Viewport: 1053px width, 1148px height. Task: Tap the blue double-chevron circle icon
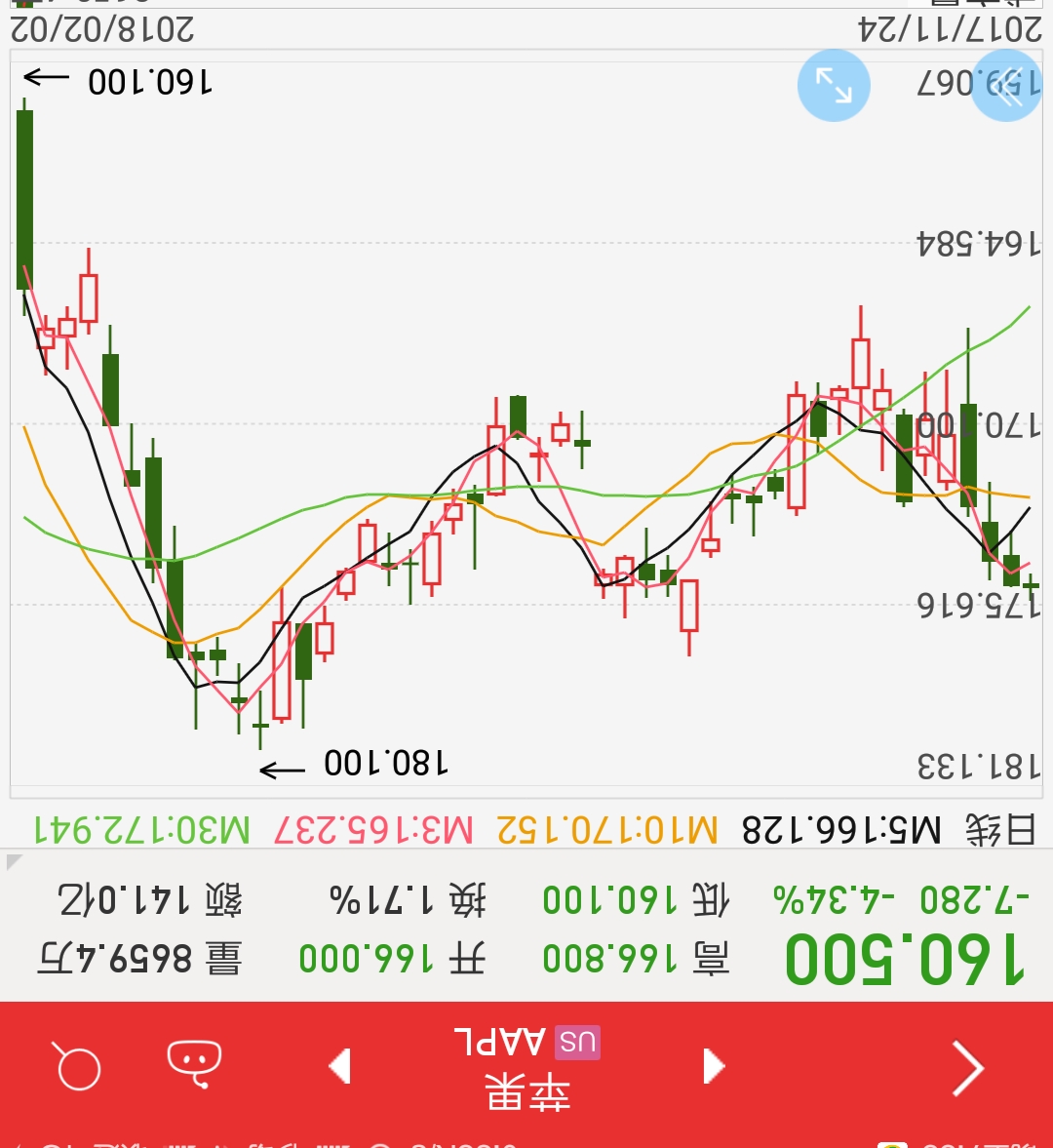(1007, 85)
